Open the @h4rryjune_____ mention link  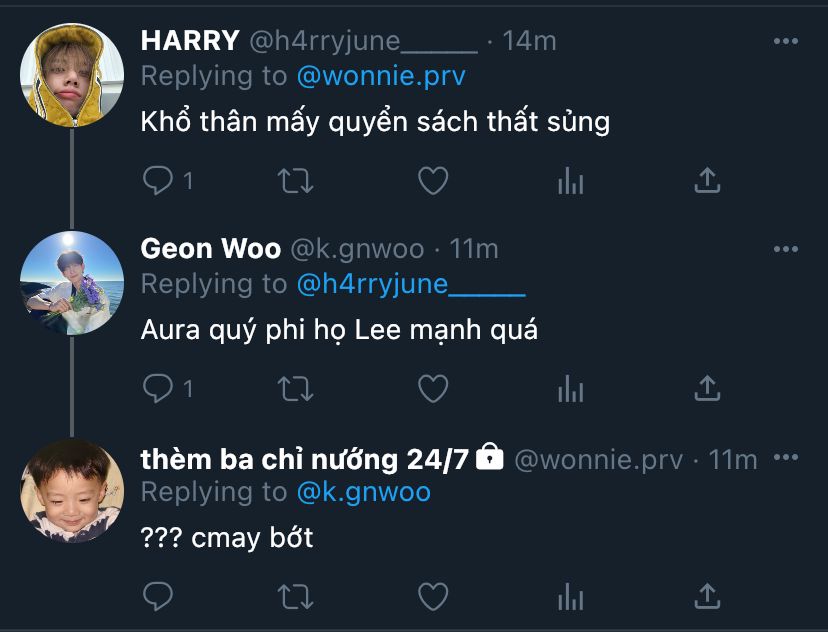[x=411, y=284]
